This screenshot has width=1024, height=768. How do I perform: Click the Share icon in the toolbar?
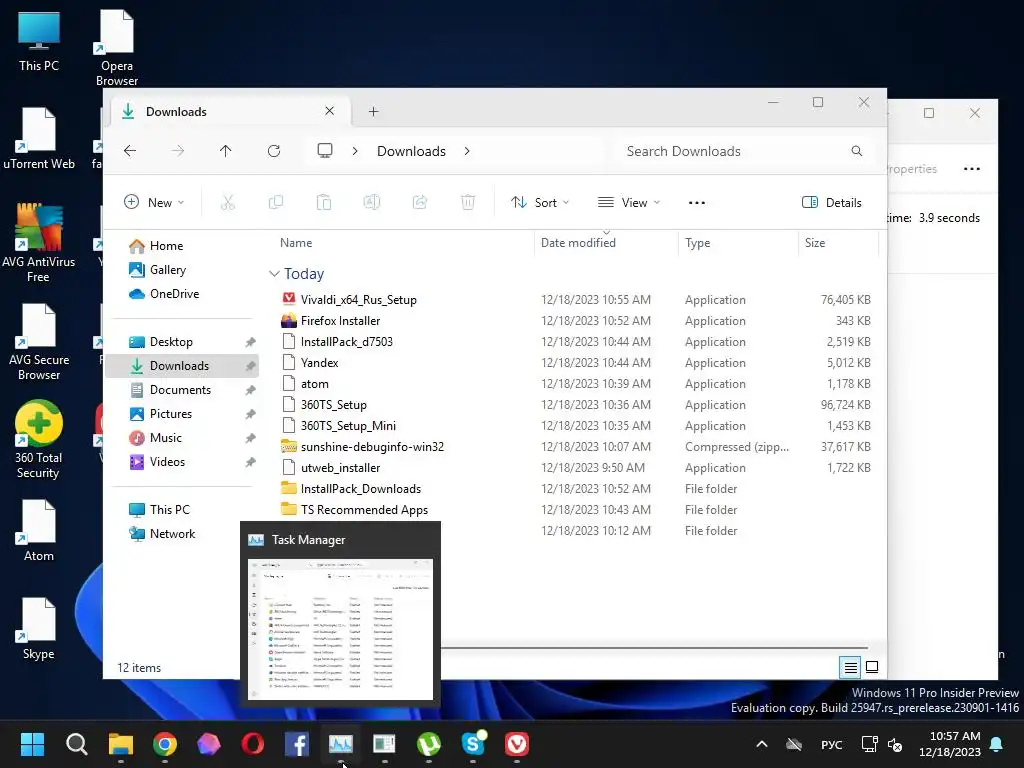pos(420,202)
